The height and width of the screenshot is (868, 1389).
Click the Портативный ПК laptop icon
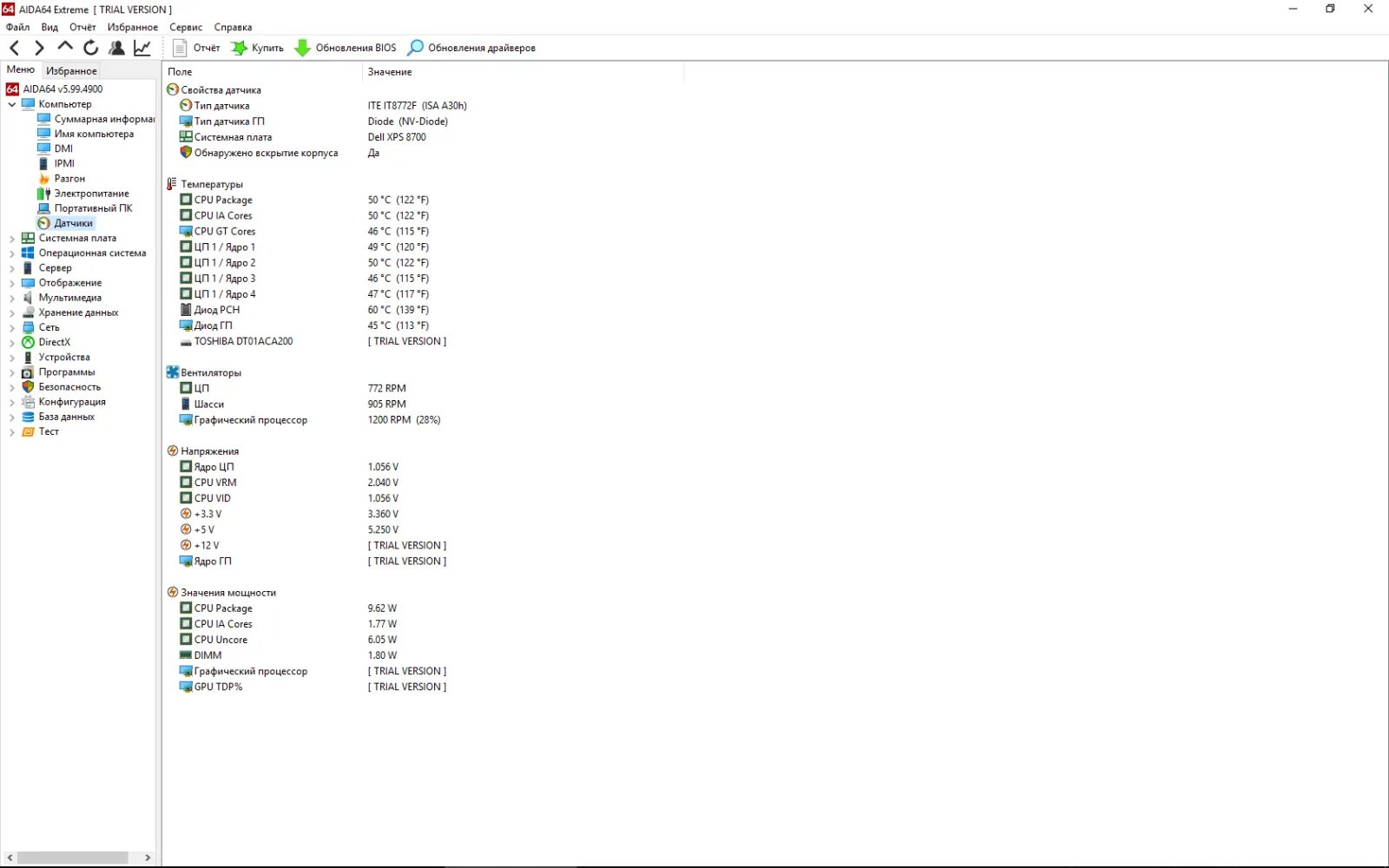click(44, 208)
